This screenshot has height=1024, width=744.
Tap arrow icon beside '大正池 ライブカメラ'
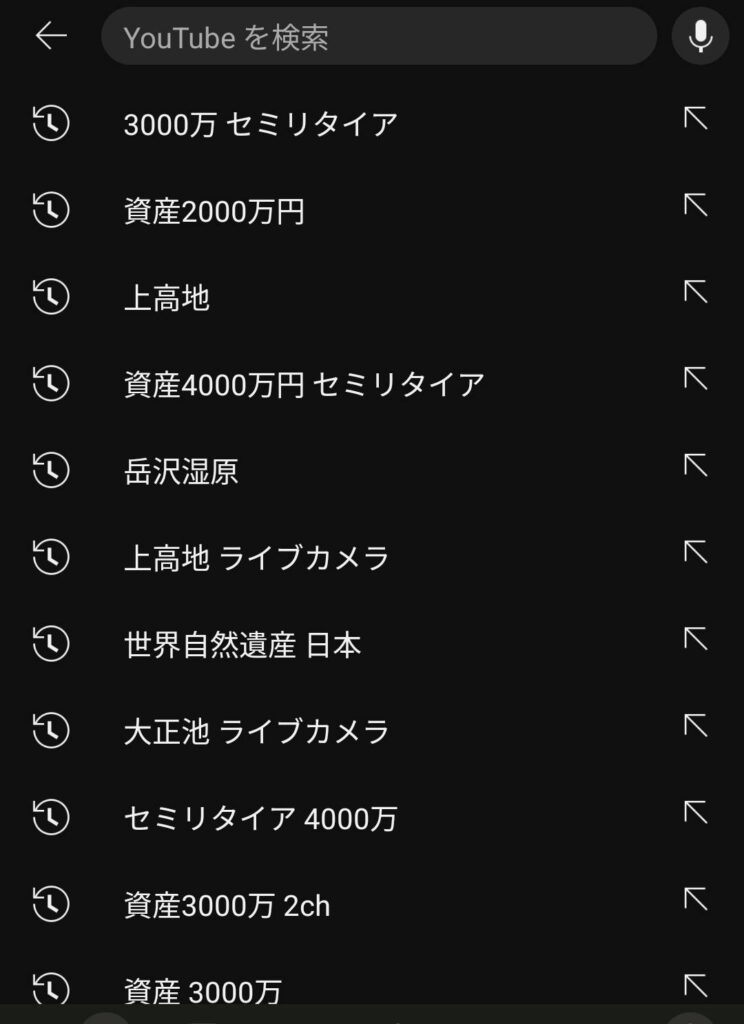click(695, 726)
